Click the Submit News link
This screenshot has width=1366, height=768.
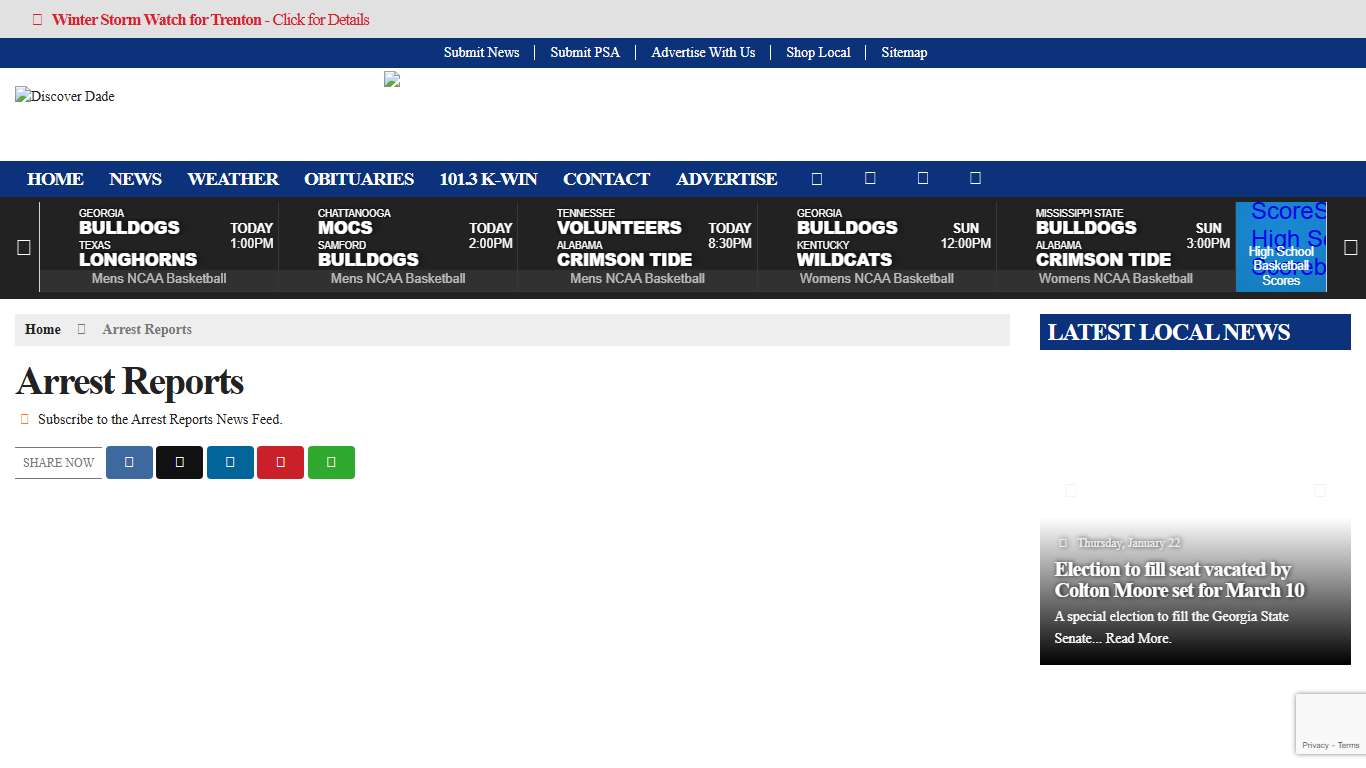[x=481, y=52]
